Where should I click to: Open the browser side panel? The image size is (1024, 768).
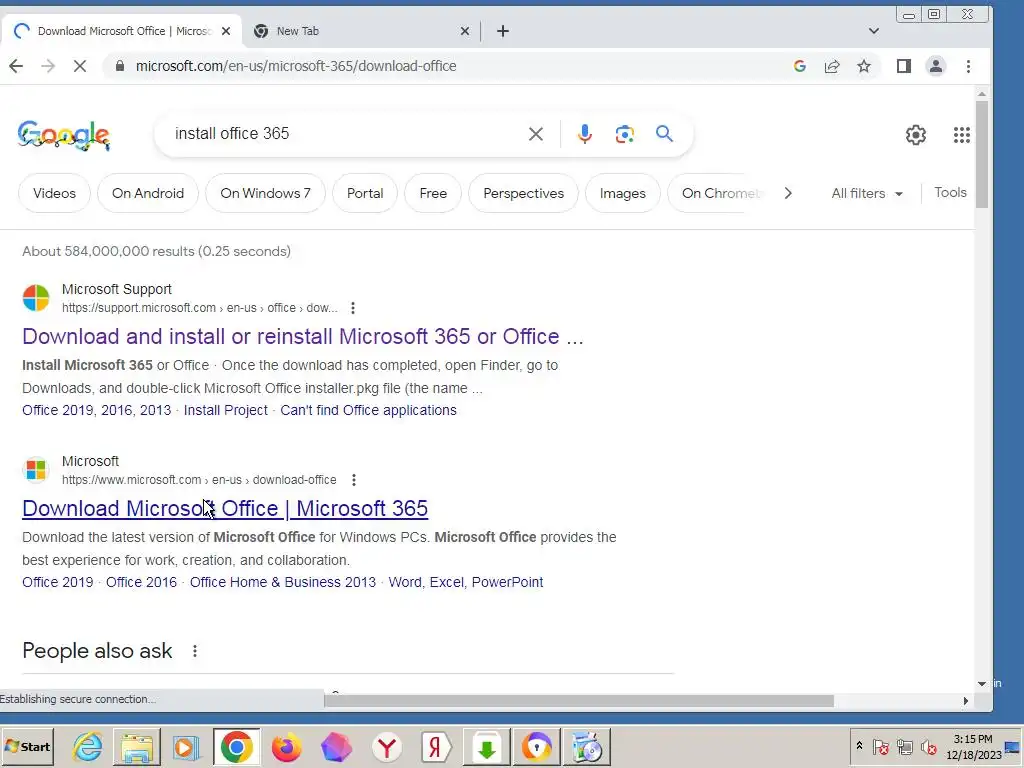[x=904, y=66]
